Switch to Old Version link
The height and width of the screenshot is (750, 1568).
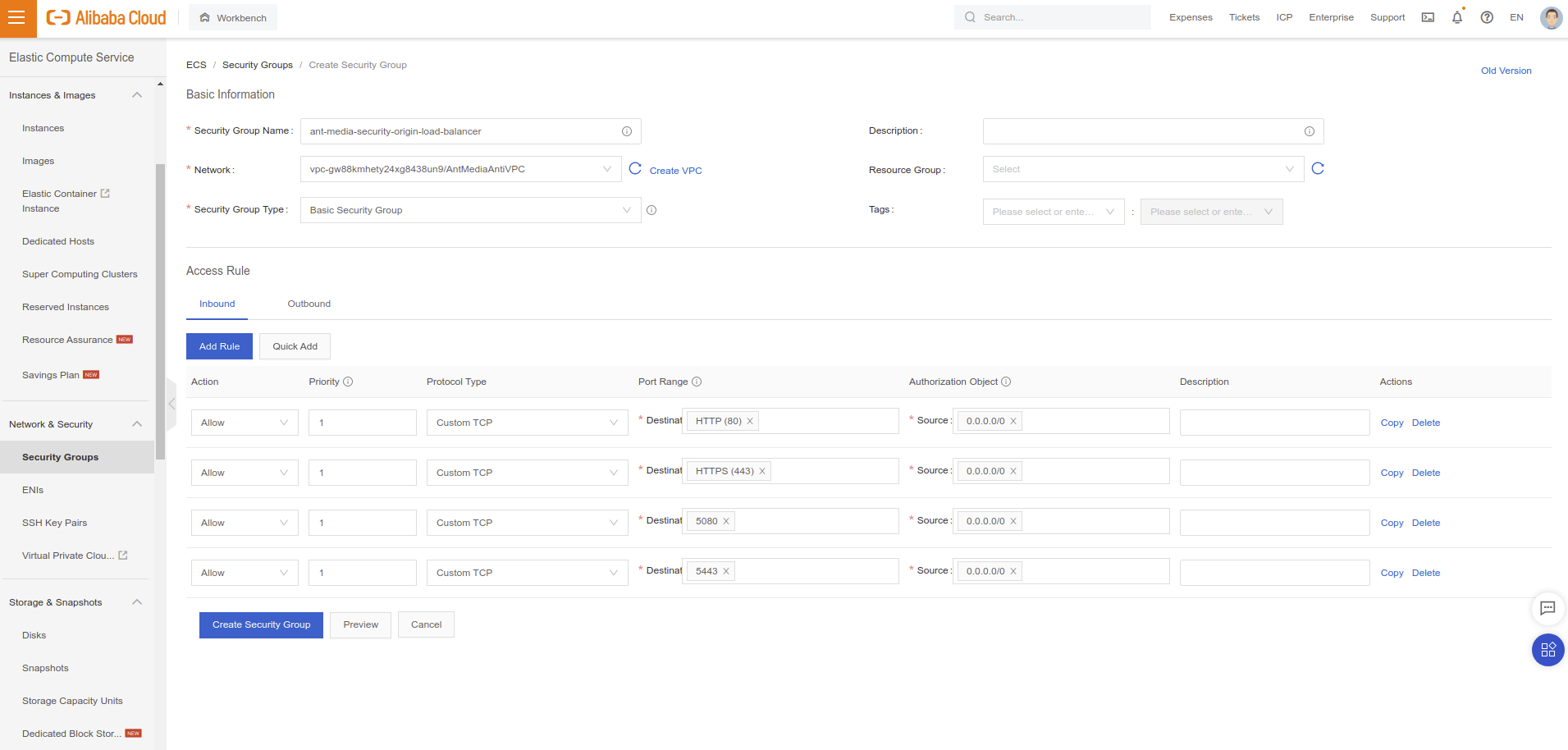point(1506,71)
